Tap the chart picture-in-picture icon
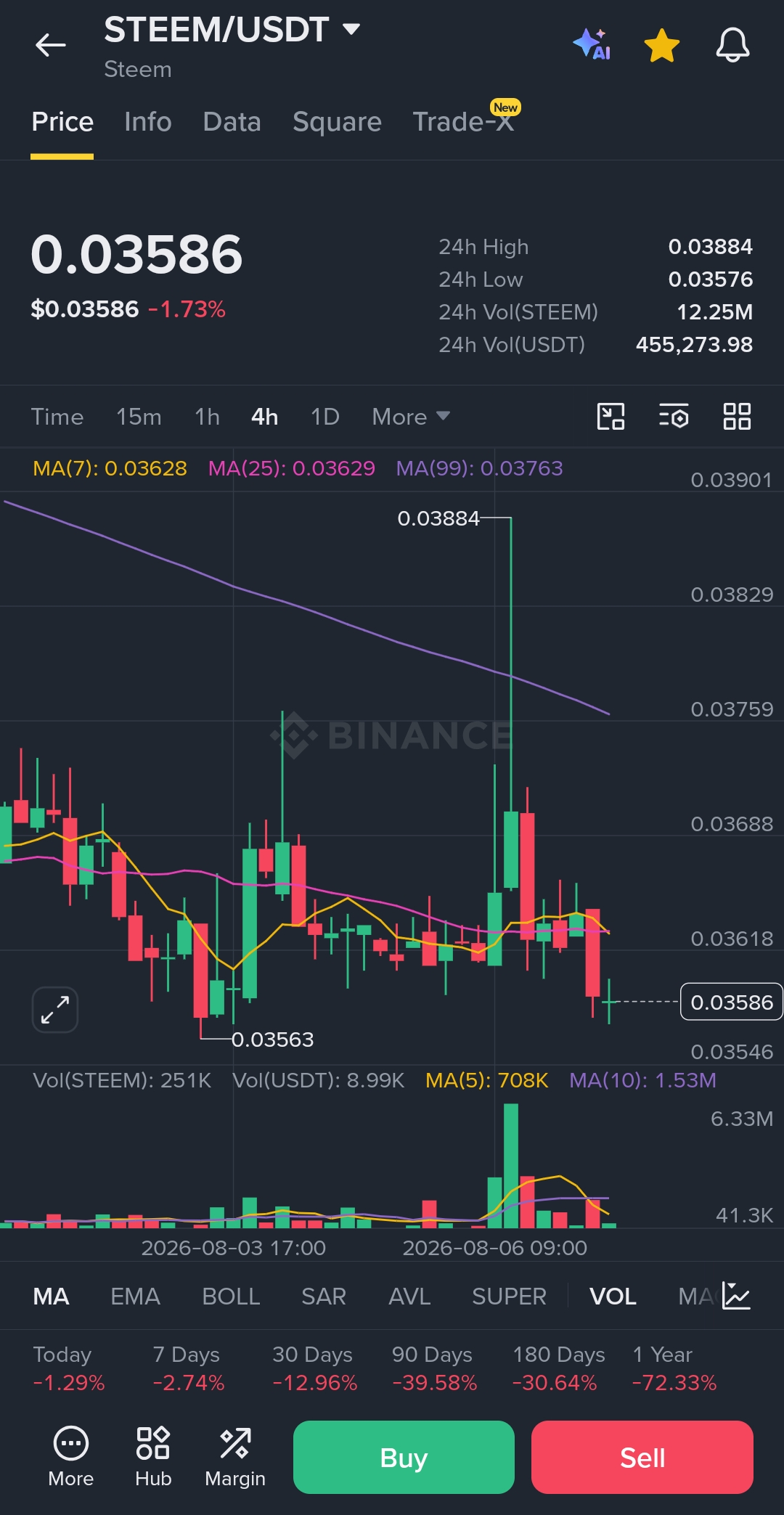Image resolution: width=784 pixels, height=1515 pixels. tap(611, 417)
